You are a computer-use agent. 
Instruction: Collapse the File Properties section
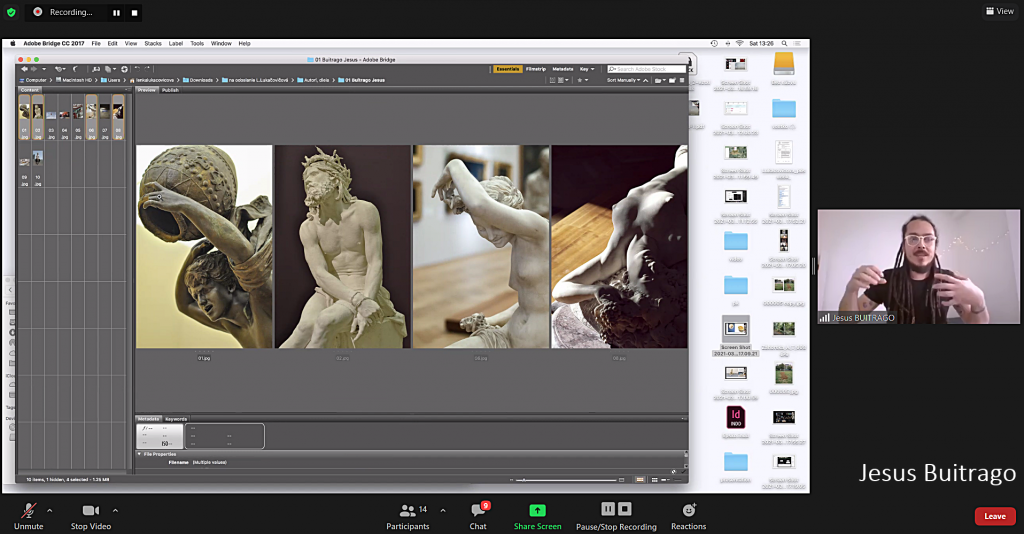(139, 454)
